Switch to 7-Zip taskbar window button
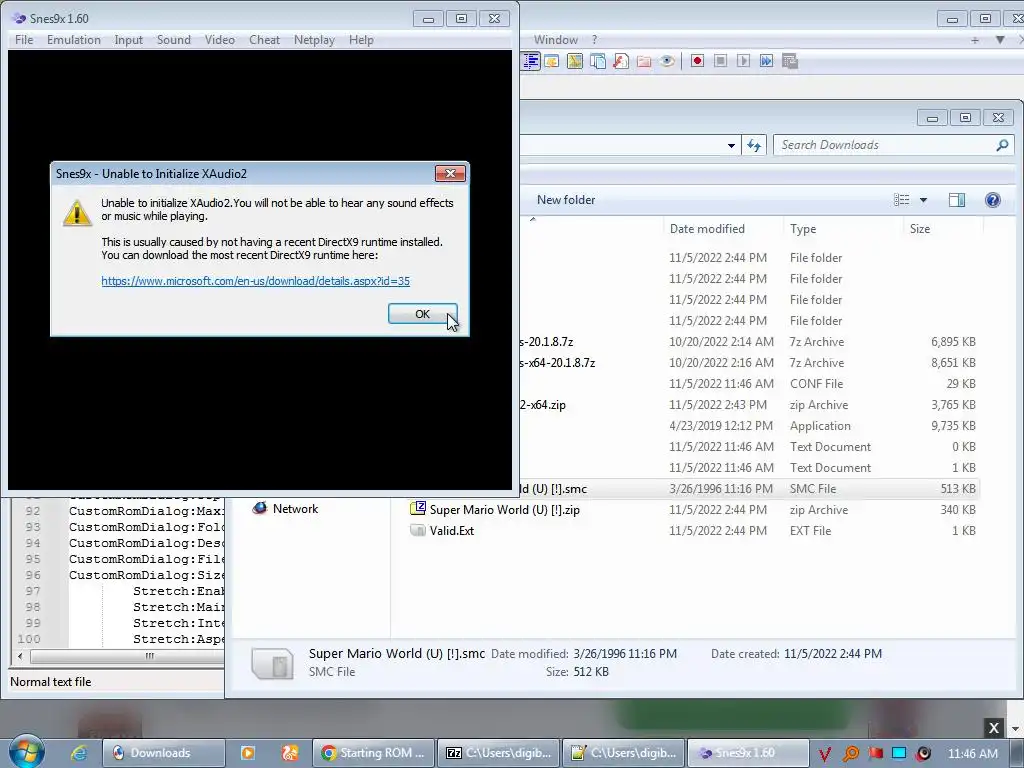 coord(499,753)
